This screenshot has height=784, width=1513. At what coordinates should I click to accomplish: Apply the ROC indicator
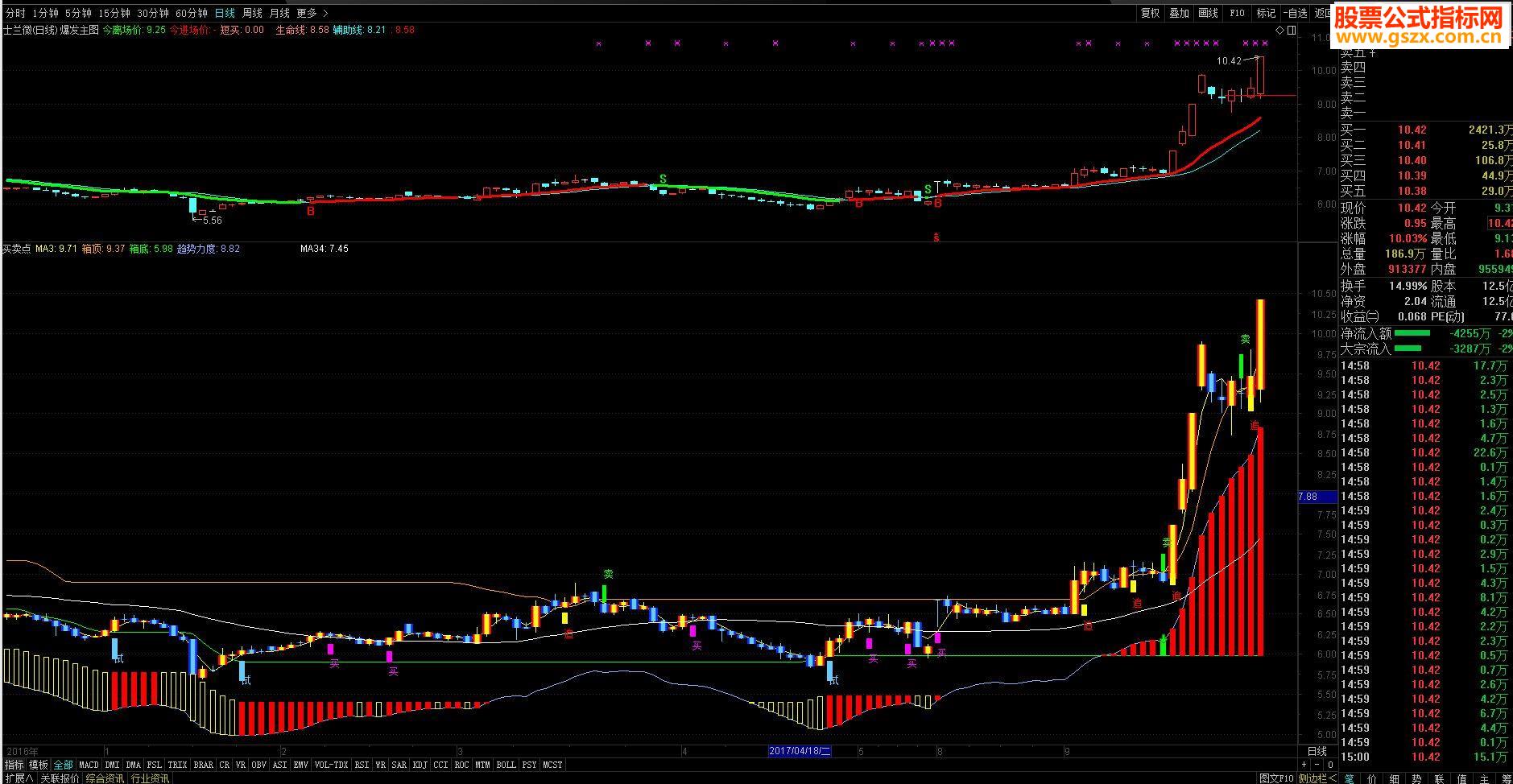coord(461,765)
